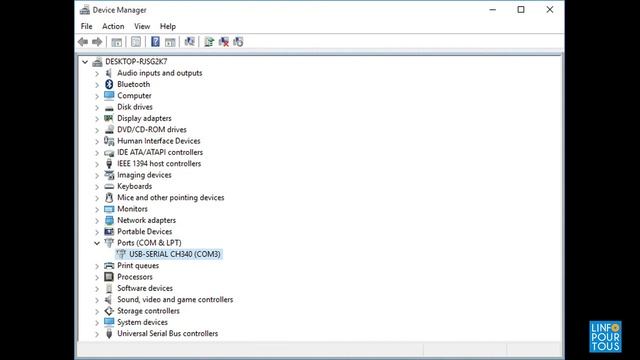Screen dimensions: 640x360
Task: Click the Disk drives icon
Action: click(109, 107)
